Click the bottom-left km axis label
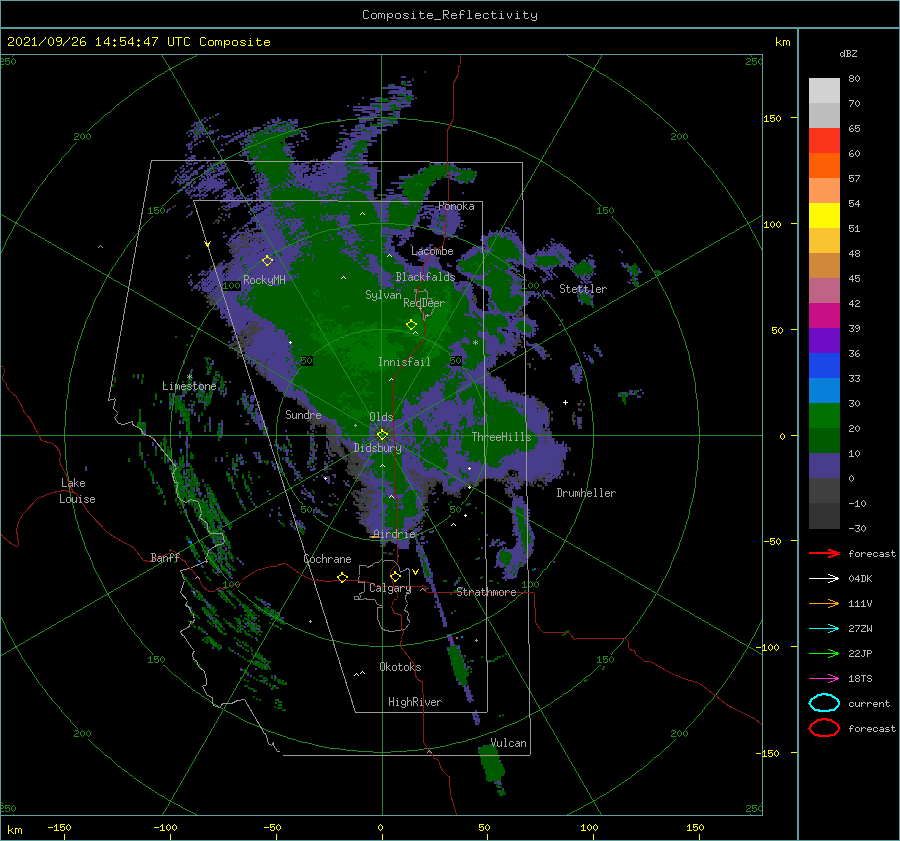900x841 pixels. click(15, 830)
